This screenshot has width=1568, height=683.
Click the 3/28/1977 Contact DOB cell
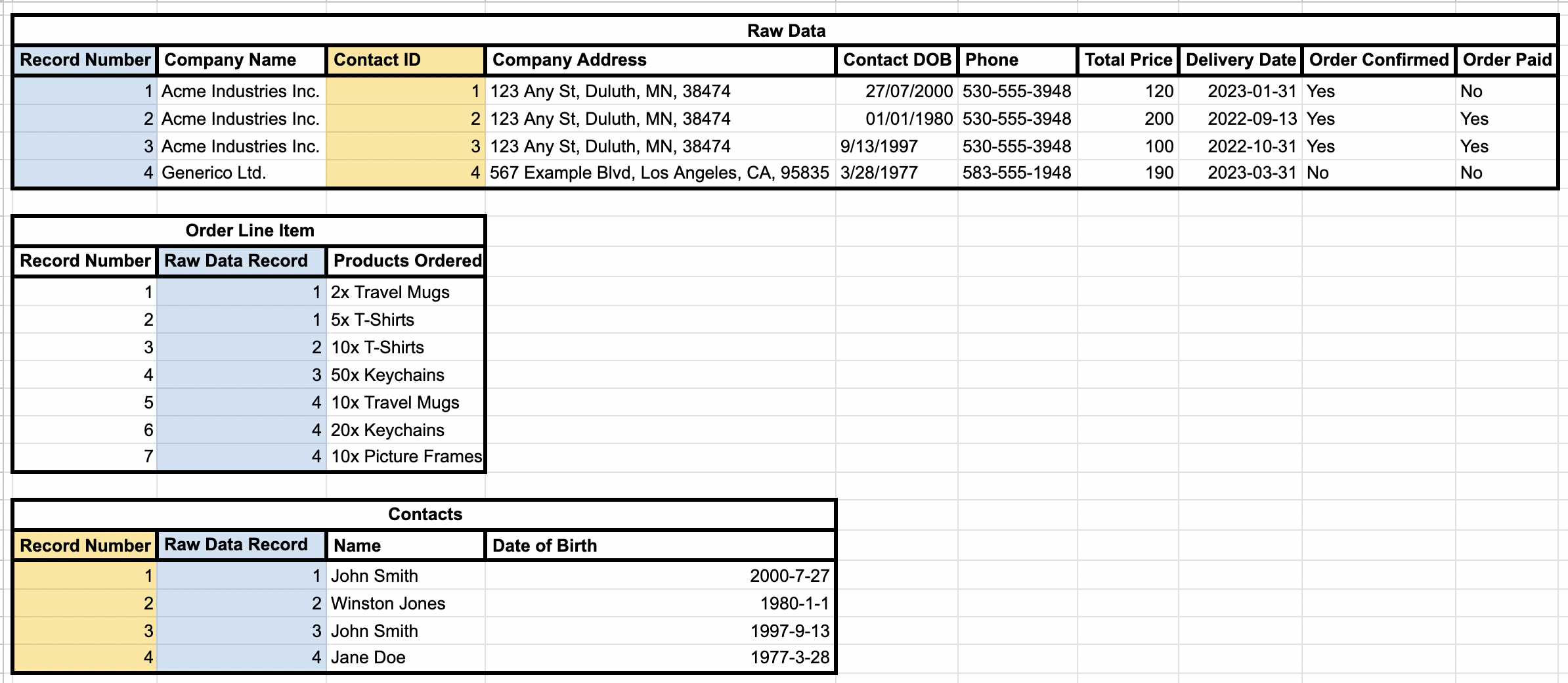point(897,173)
